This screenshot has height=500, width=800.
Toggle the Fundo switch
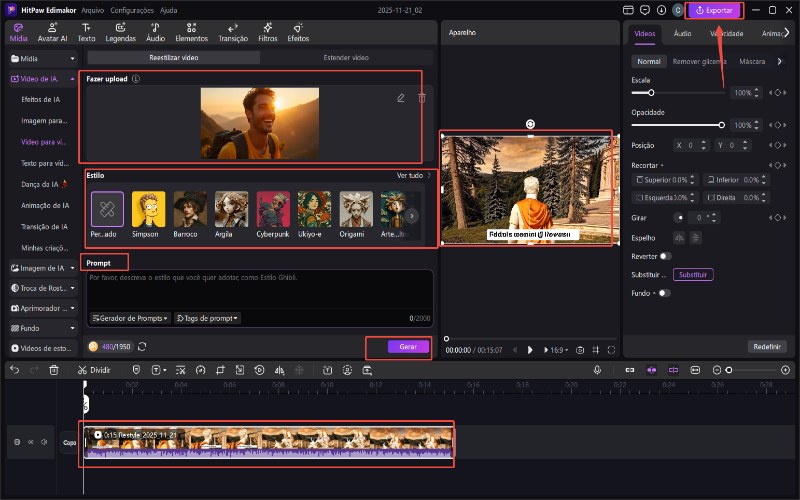coord(664,293)
